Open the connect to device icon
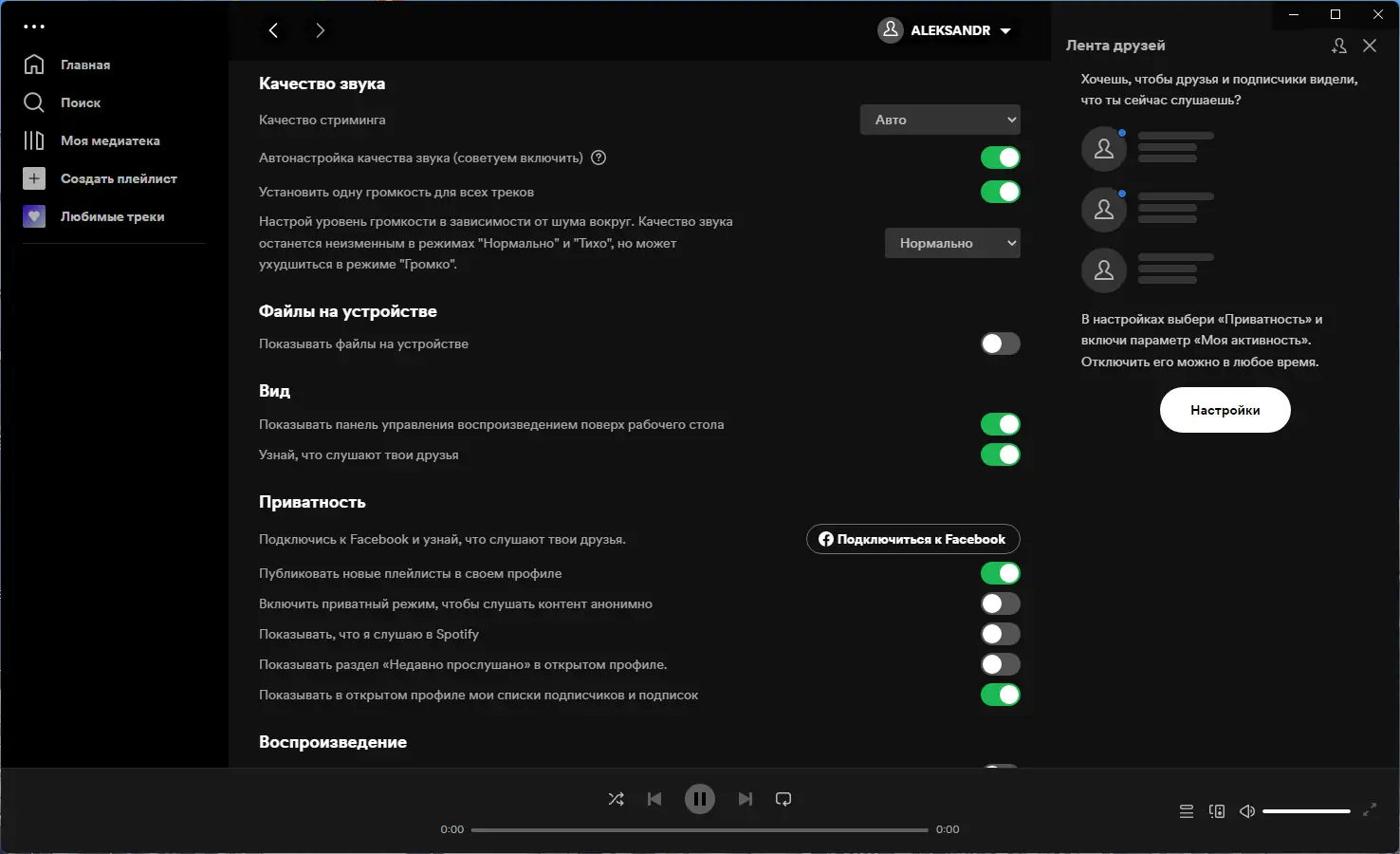 pyautogui.click(x=1217, y=811)
